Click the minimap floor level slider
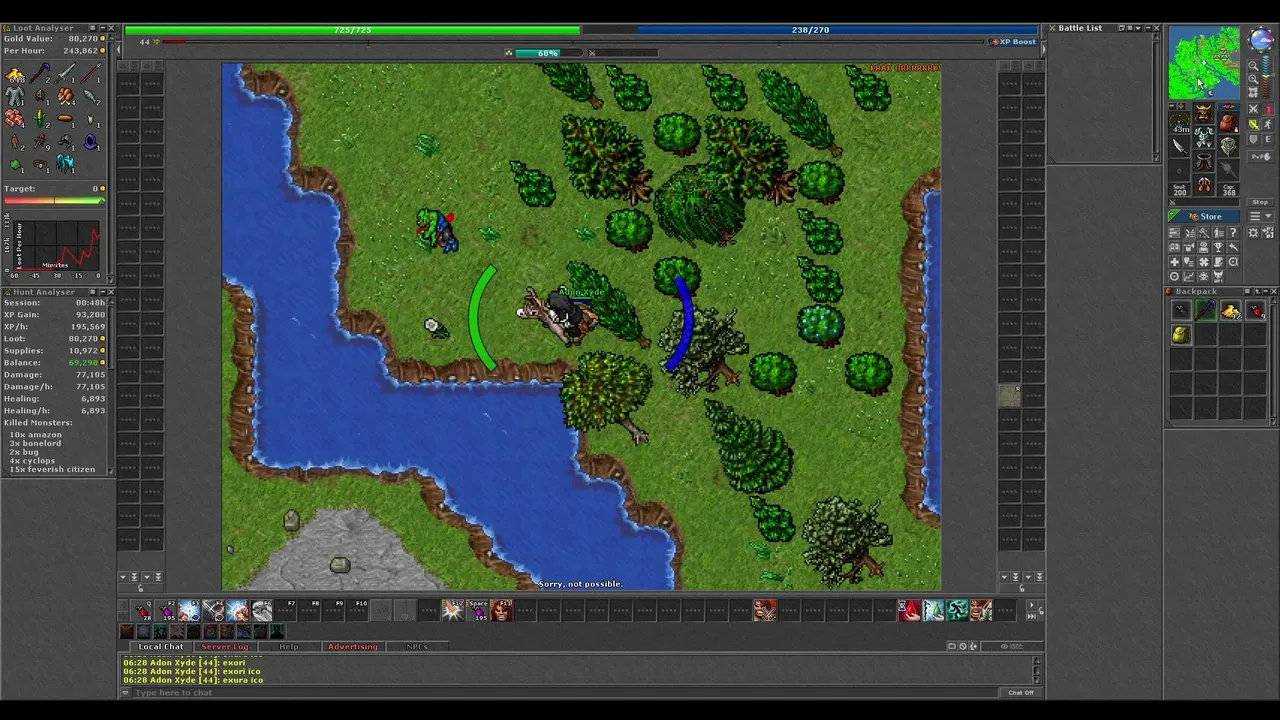The width and height of the screenshot is (1280, 720). [x=1267, y=77]
